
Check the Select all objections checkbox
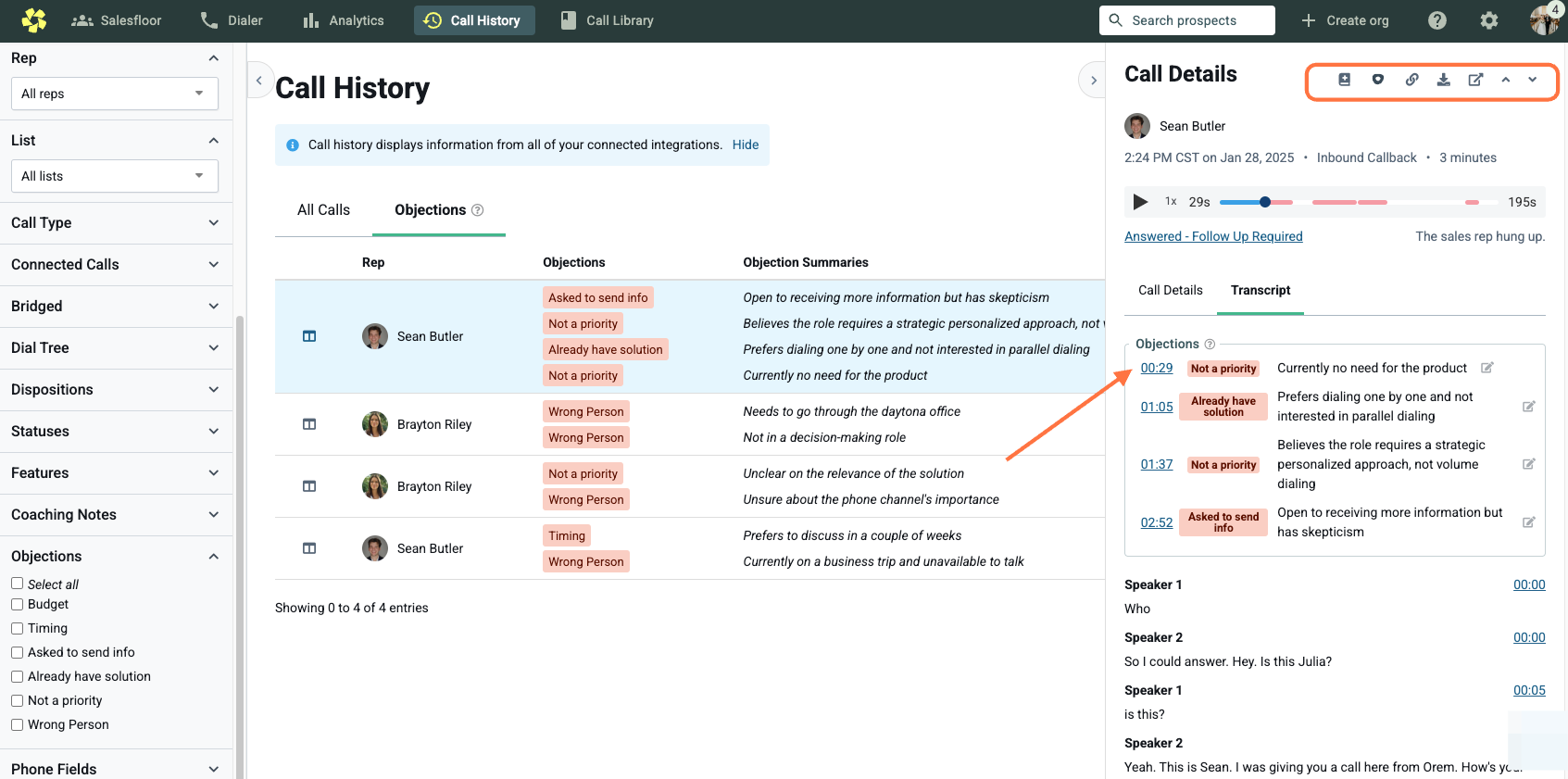click(17, 584)
